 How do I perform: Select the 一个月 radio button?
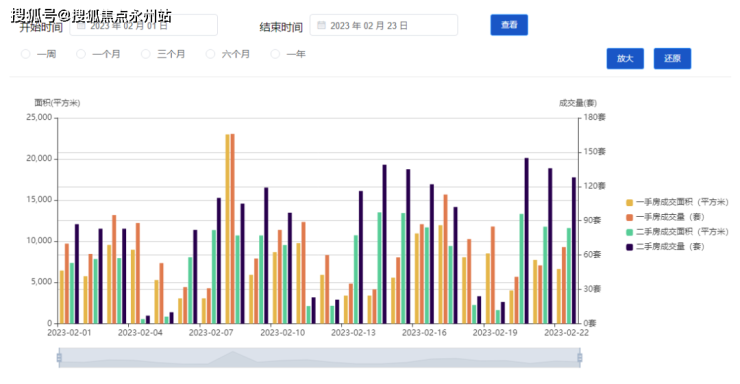point(81,54)
